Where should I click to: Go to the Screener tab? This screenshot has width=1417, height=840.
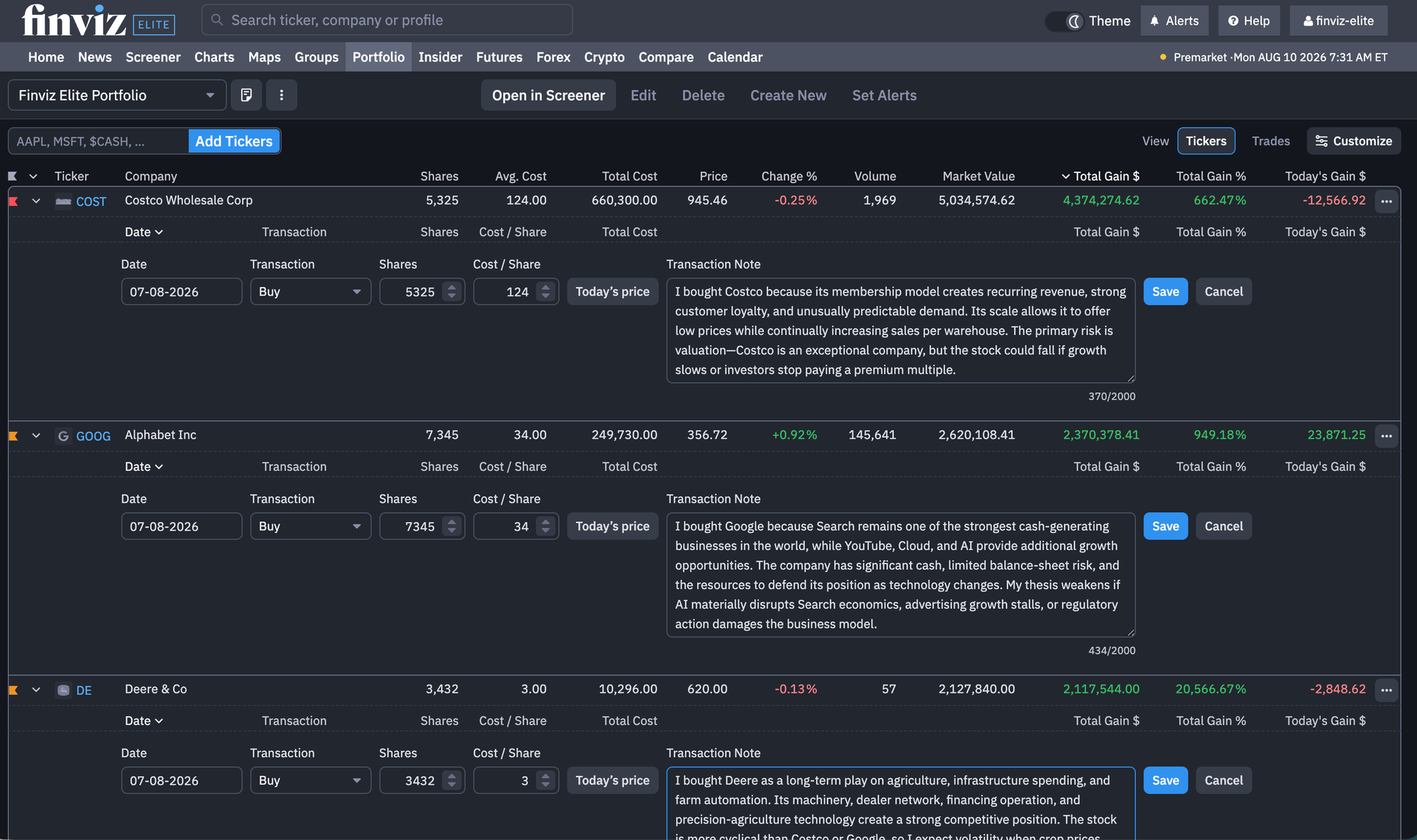153,57
